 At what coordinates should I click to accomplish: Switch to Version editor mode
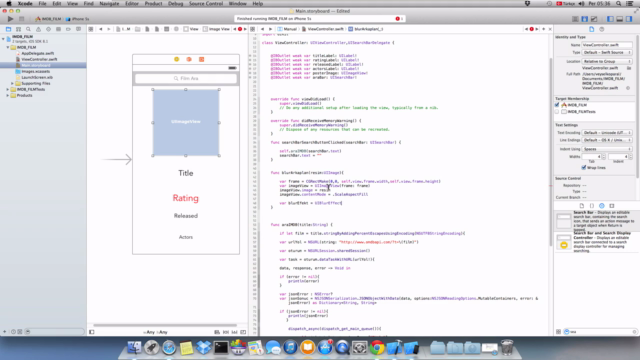594,19
